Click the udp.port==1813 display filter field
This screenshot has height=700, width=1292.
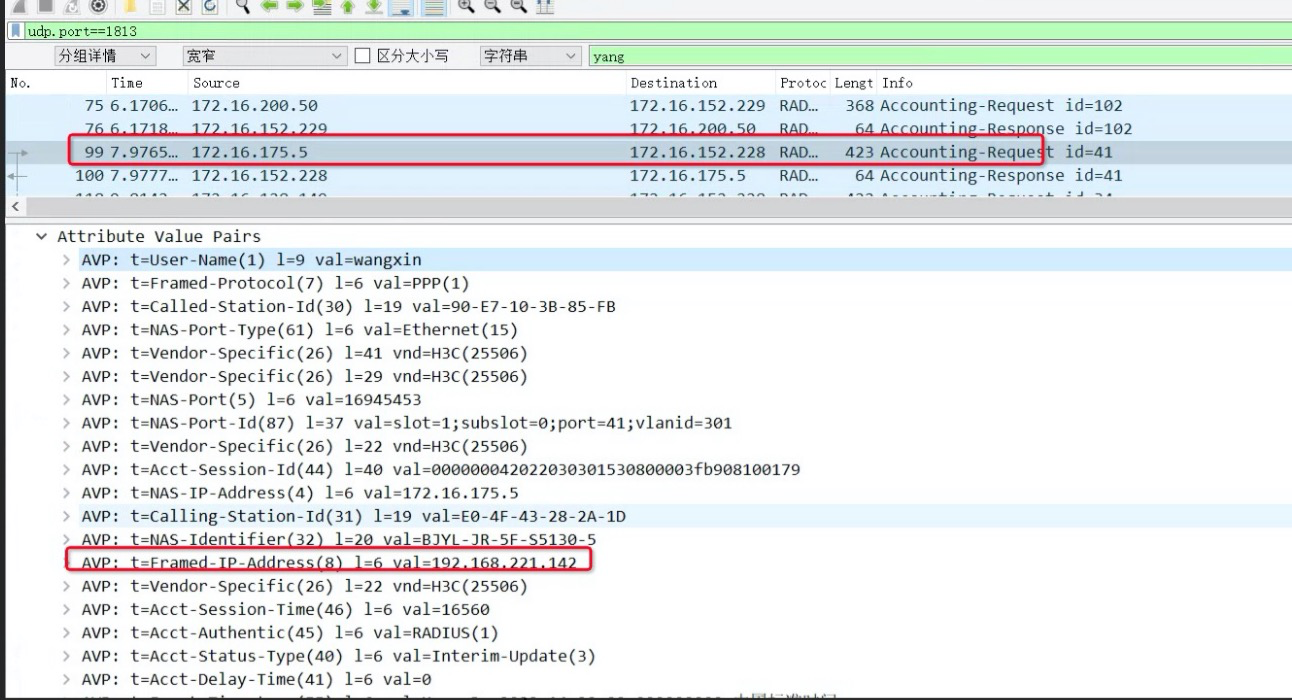click(x=658, y=31)
